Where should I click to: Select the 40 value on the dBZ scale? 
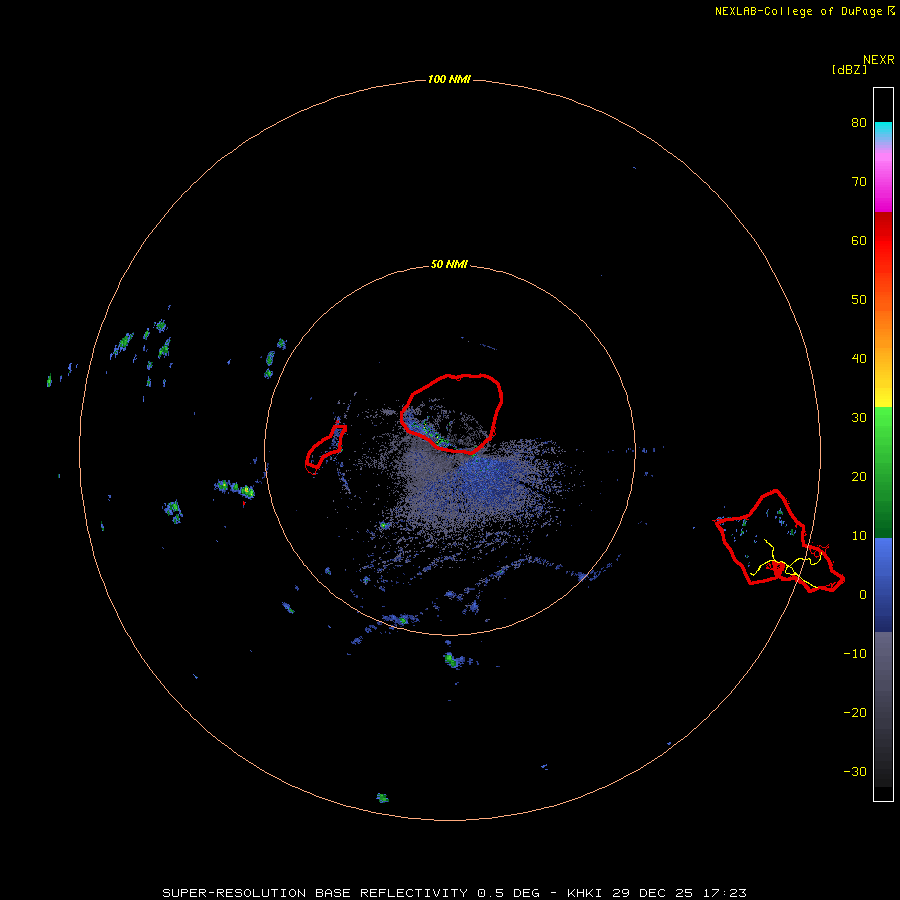[859, 359]
